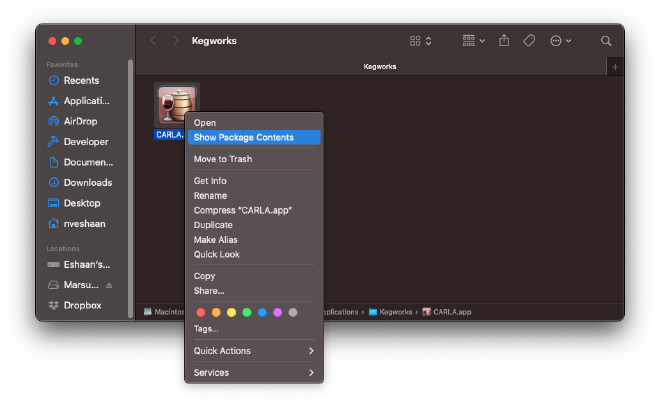This screenshot has height=400, width=660.
Task: Click Kegworks in the path bar
Action: [x=391, y=312]
